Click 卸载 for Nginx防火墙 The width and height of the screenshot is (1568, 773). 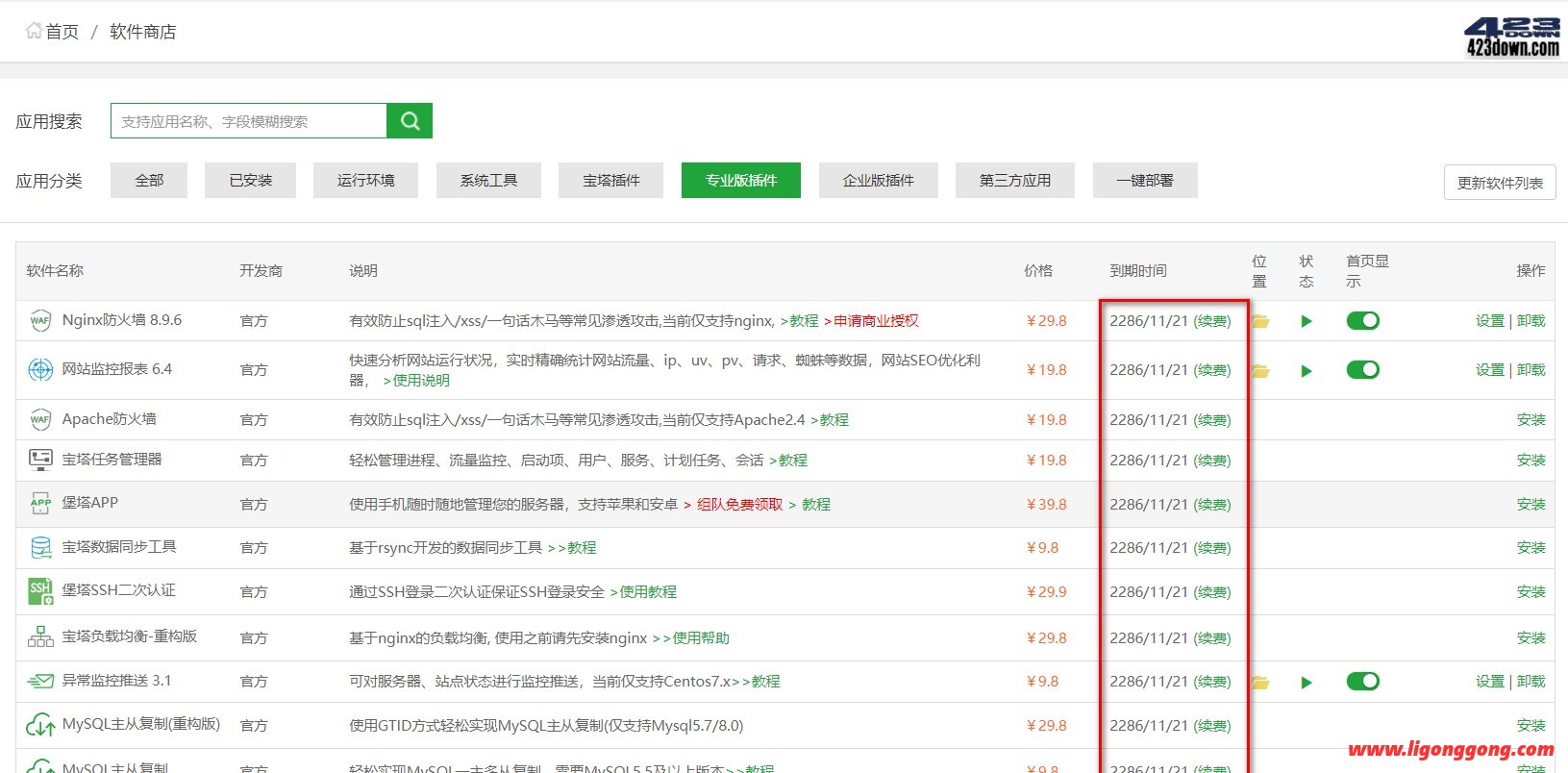(x=1531, y=321)
